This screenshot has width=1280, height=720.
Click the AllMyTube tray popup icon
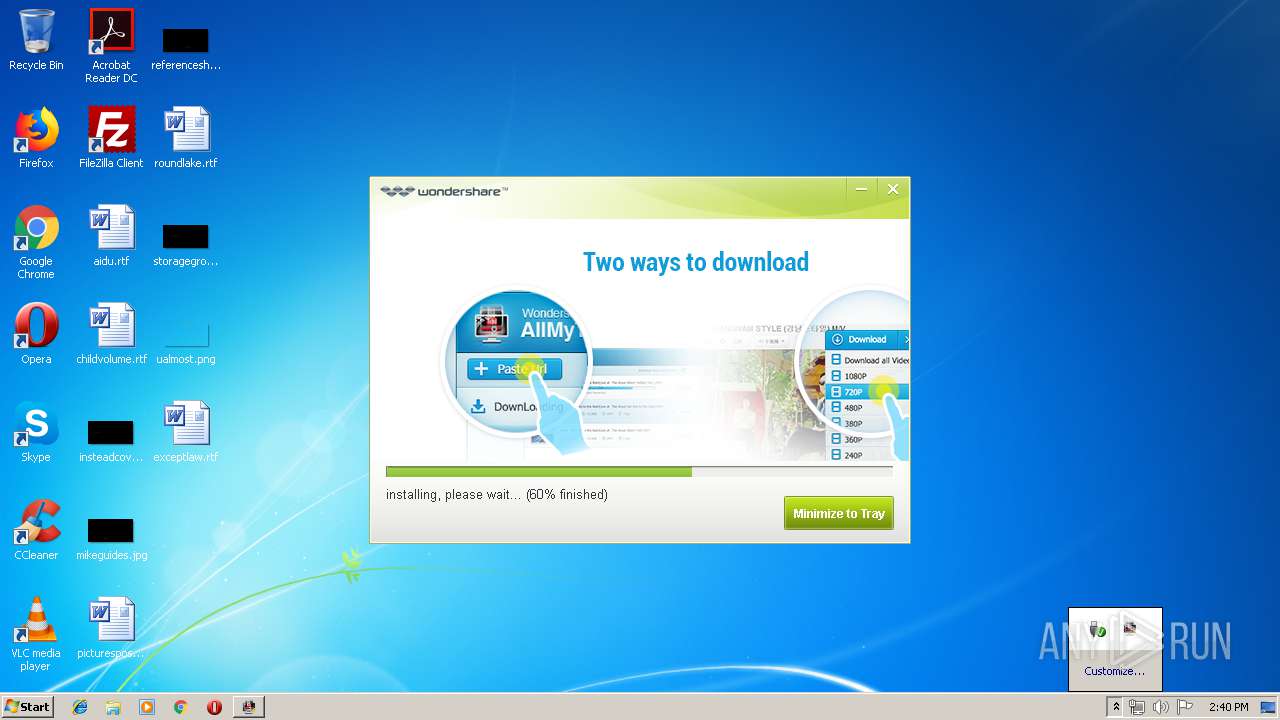click(x=1130, y=627)
